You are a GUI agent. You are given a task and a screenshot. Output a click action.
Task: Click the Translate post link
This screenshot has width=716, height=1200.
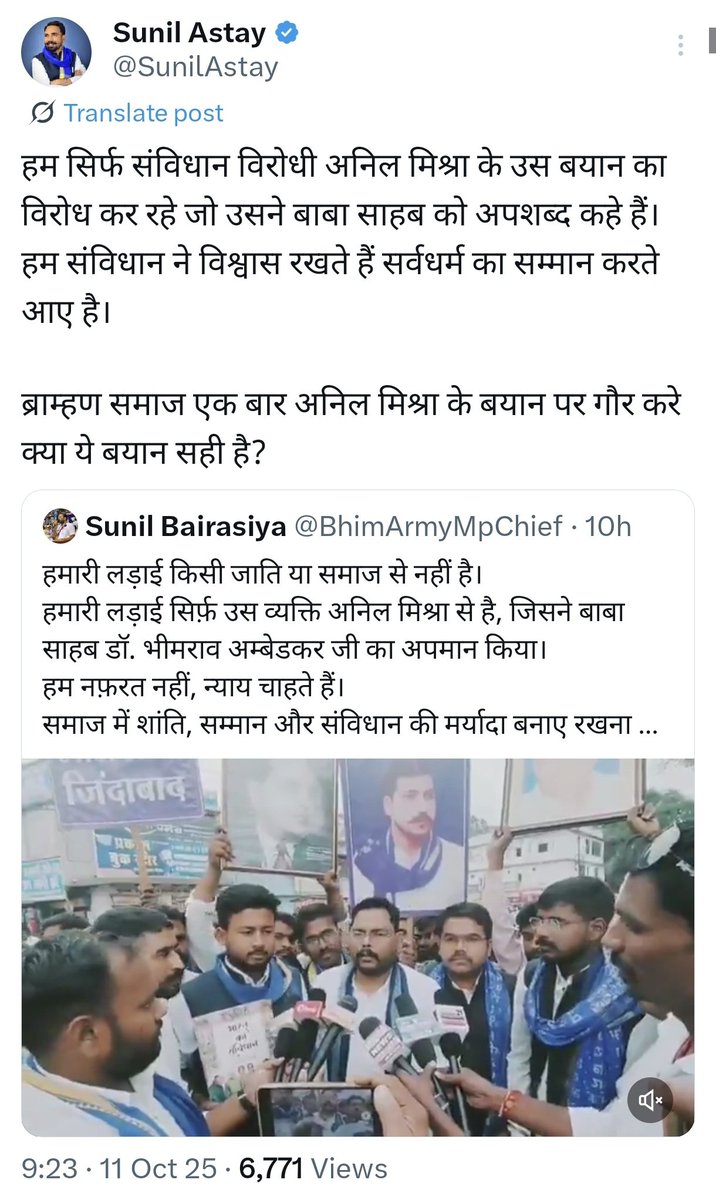(143, 113)
